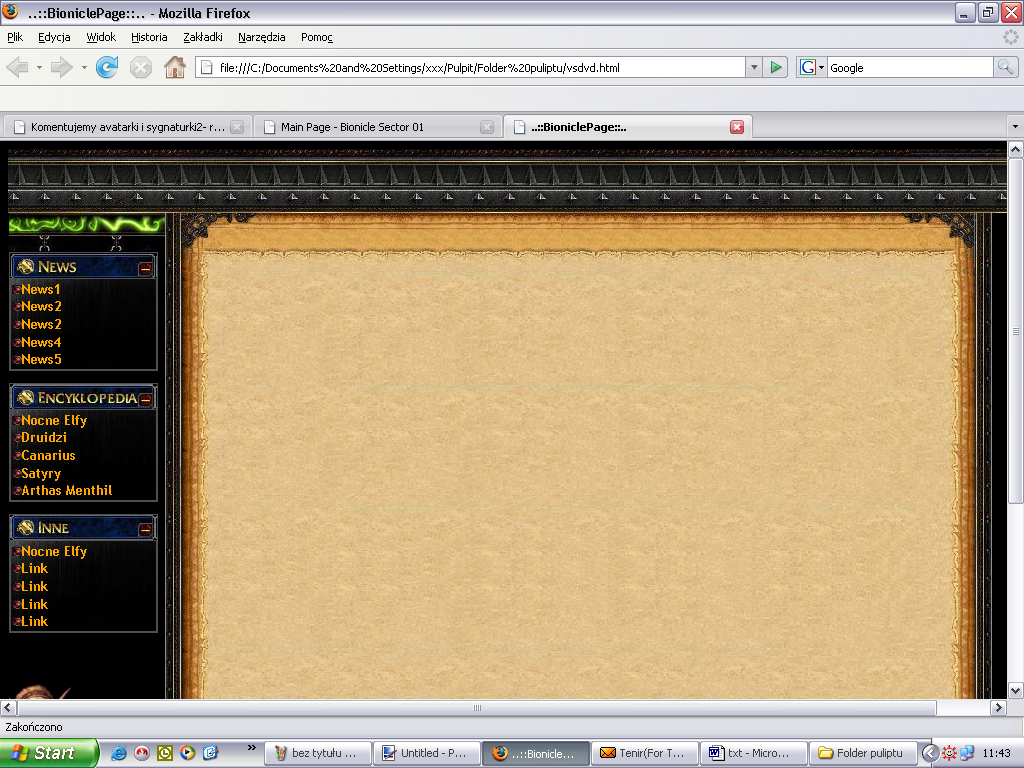
Task: Click the Reload page icon
Action: pyautogui.click(x=106, y=68)
